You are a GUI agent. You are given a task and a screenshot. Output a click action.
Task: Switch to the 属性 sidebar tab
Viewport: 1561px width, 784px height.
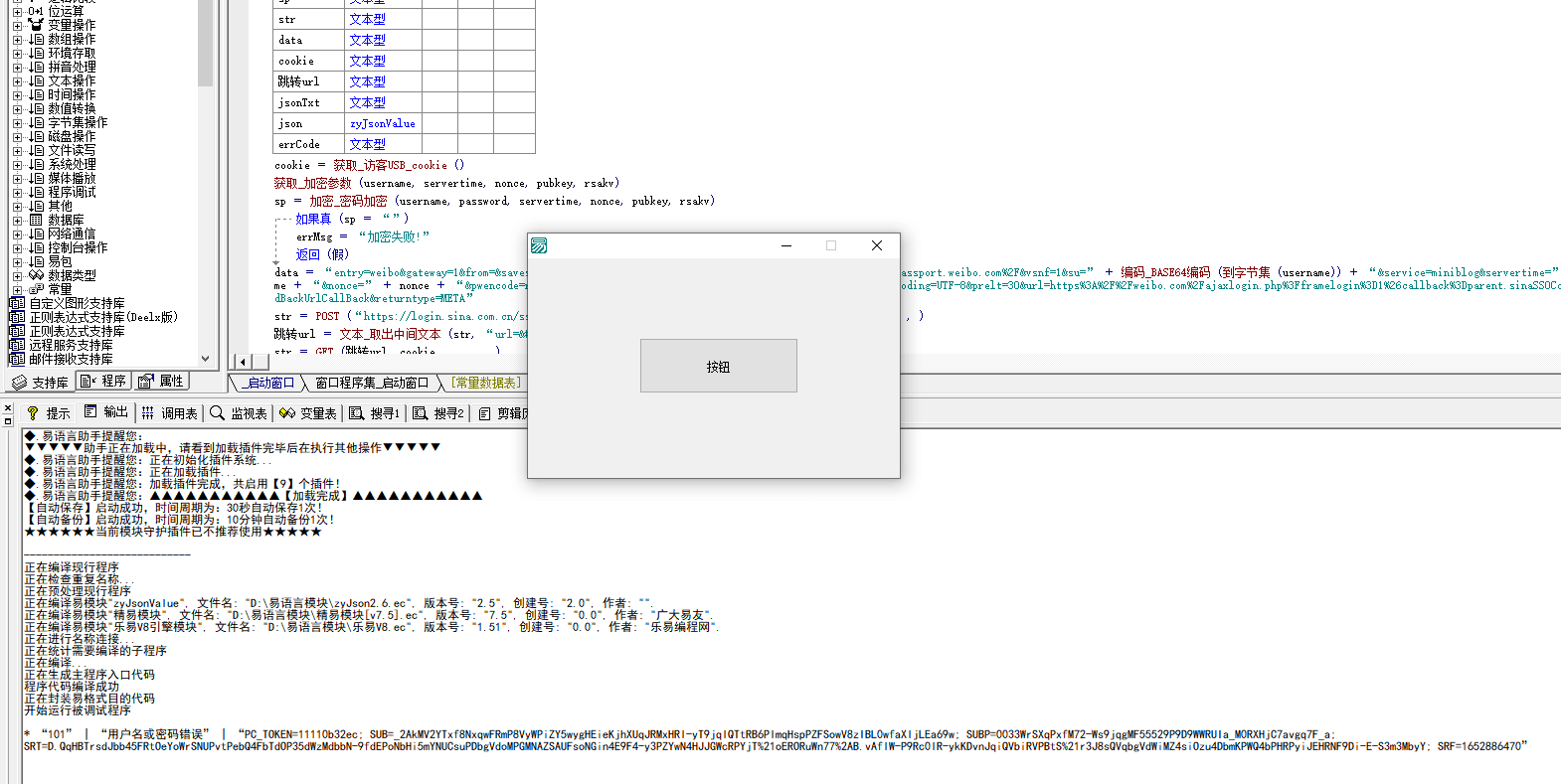[161, 382]
